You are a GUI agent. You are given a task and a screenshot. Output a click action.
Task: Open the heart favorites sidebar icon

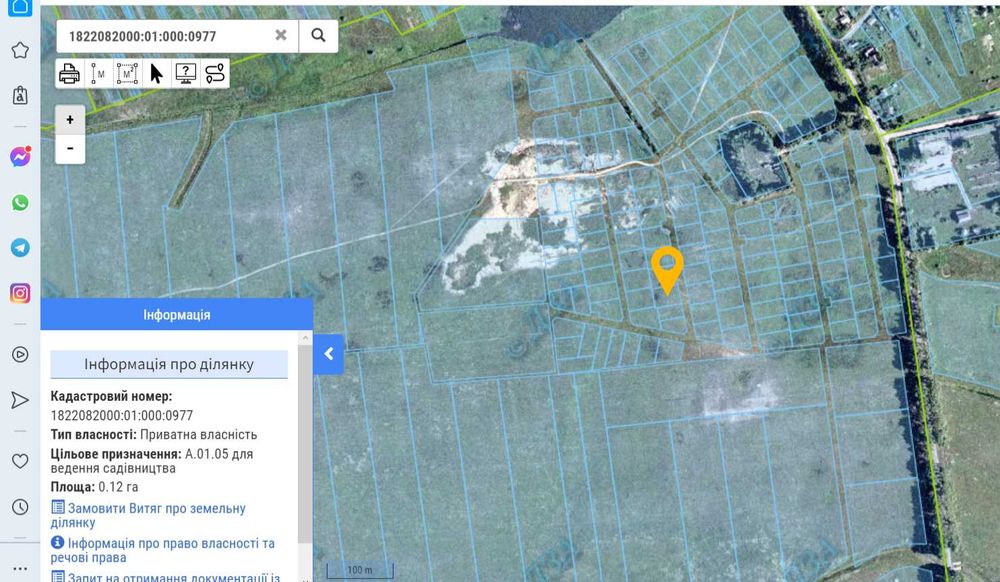20,461
